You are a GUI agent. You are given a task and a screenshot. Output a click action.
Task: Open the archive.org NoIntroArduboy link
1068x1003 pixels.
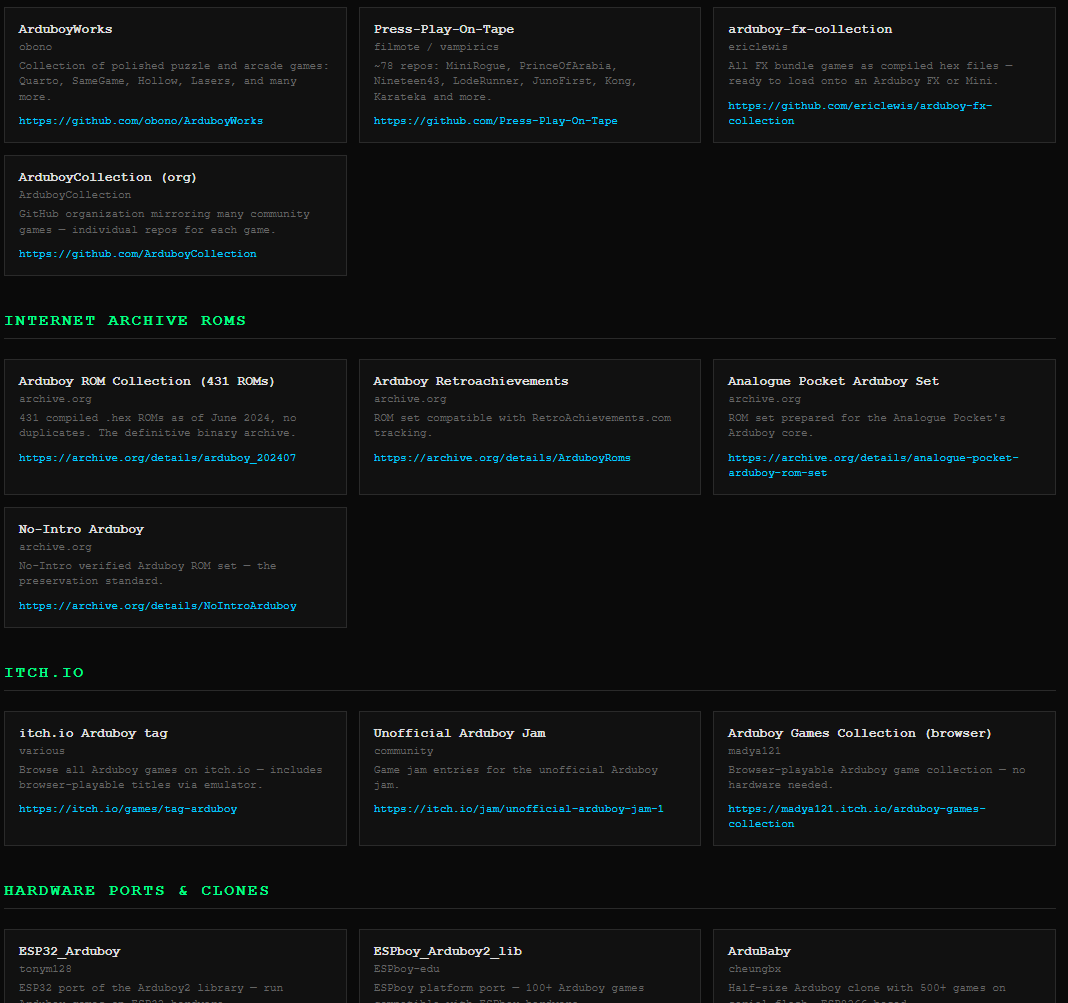(x=157, y=605)
